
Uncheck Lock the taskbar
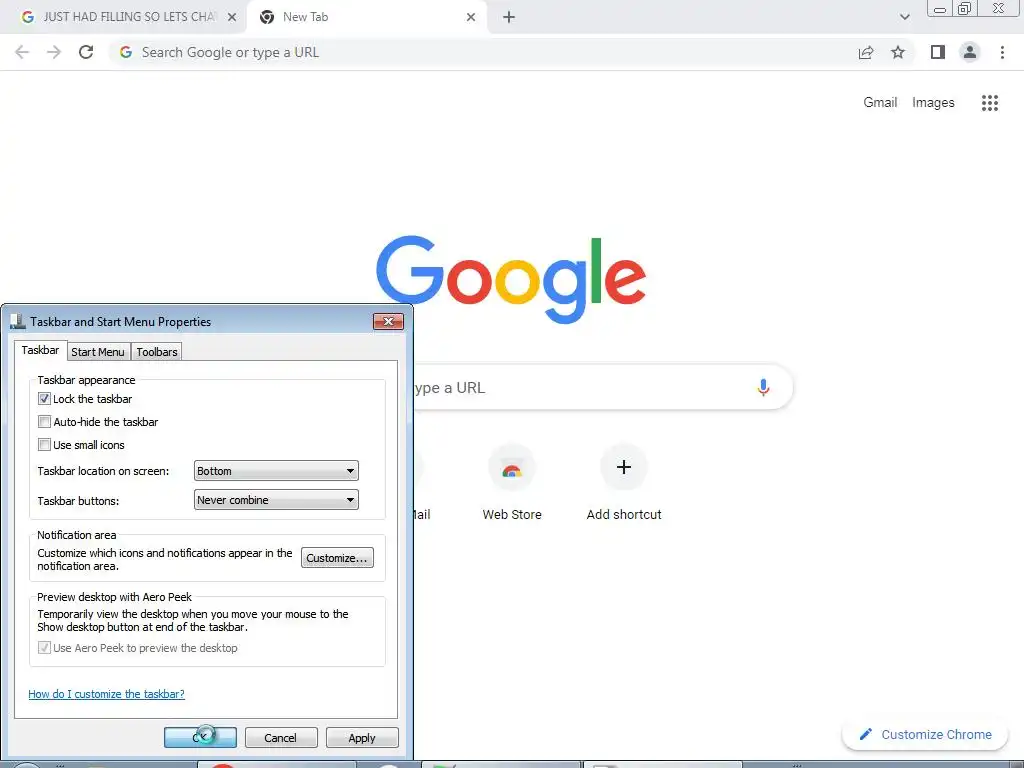44,398
